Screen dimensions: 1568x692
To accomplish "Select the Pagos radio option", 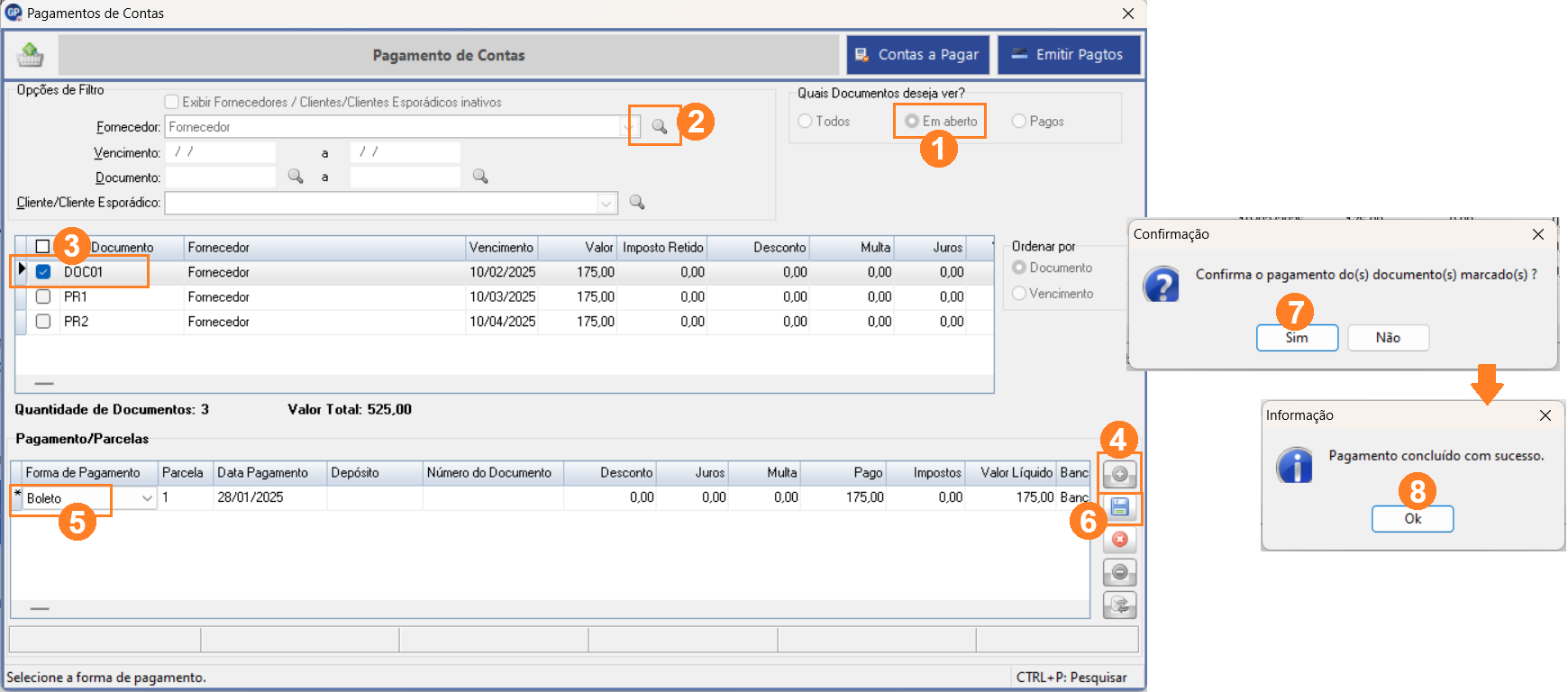I will tap(1019, 121).
